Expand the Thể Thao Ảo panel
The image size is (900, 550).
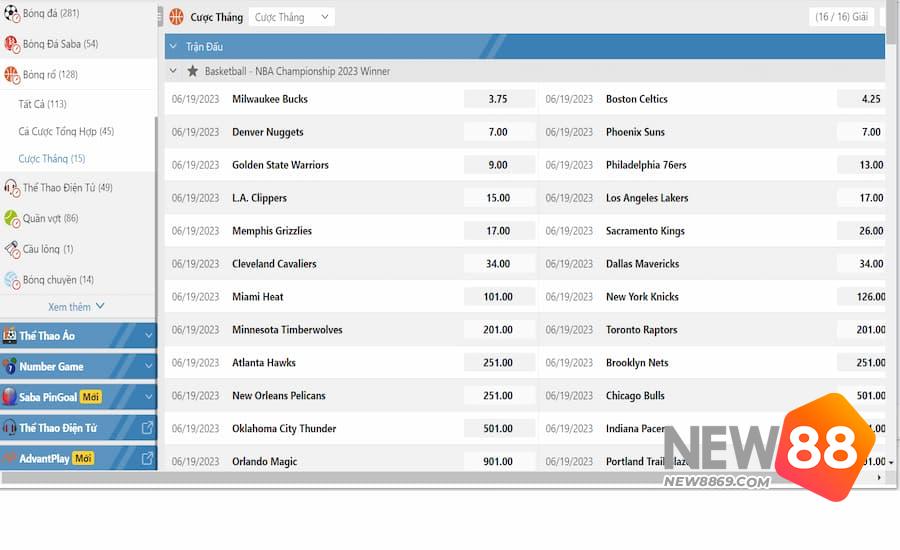(148, 336)
